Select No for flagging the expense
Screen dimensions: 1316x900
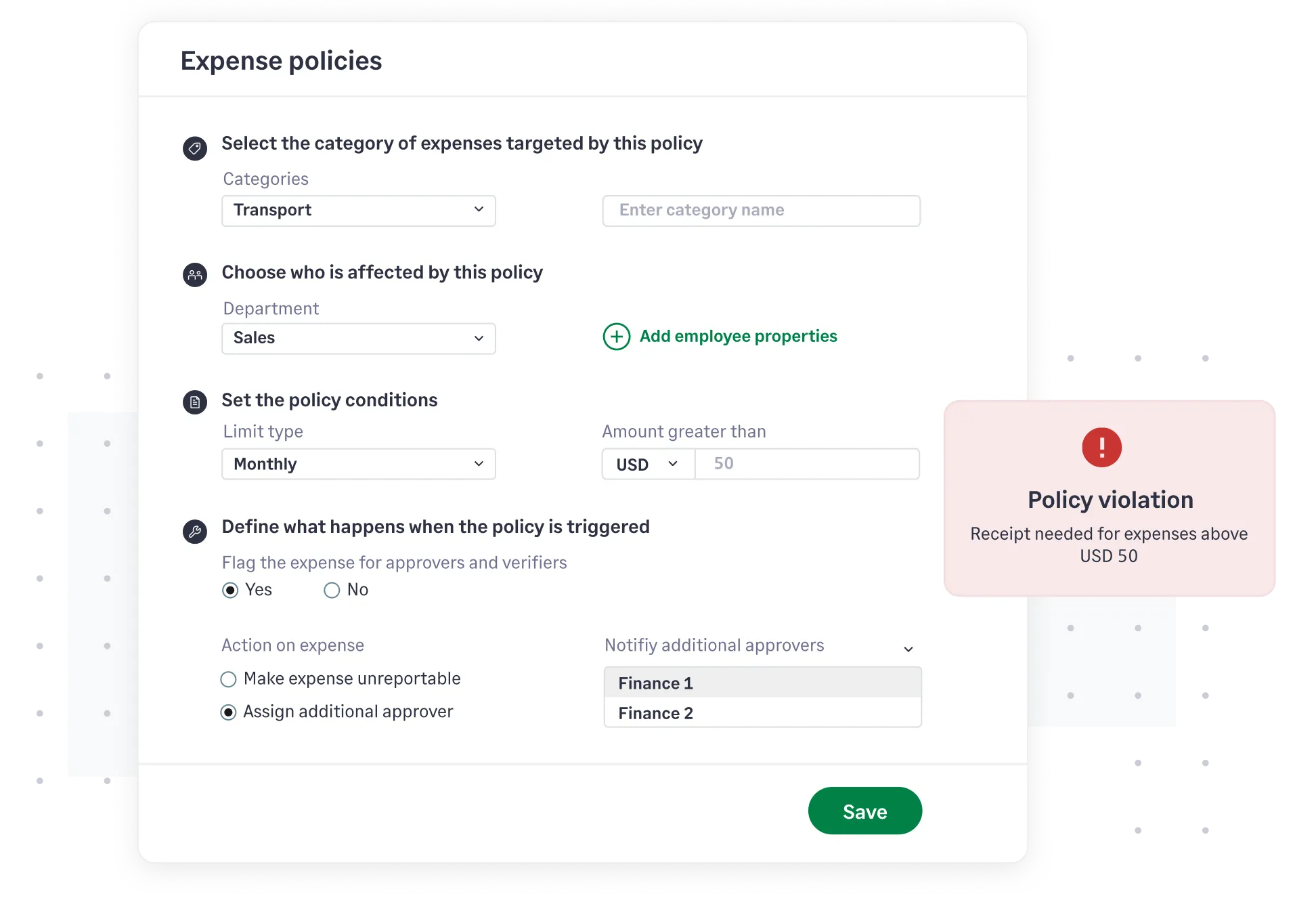click(x=332, y=591)
